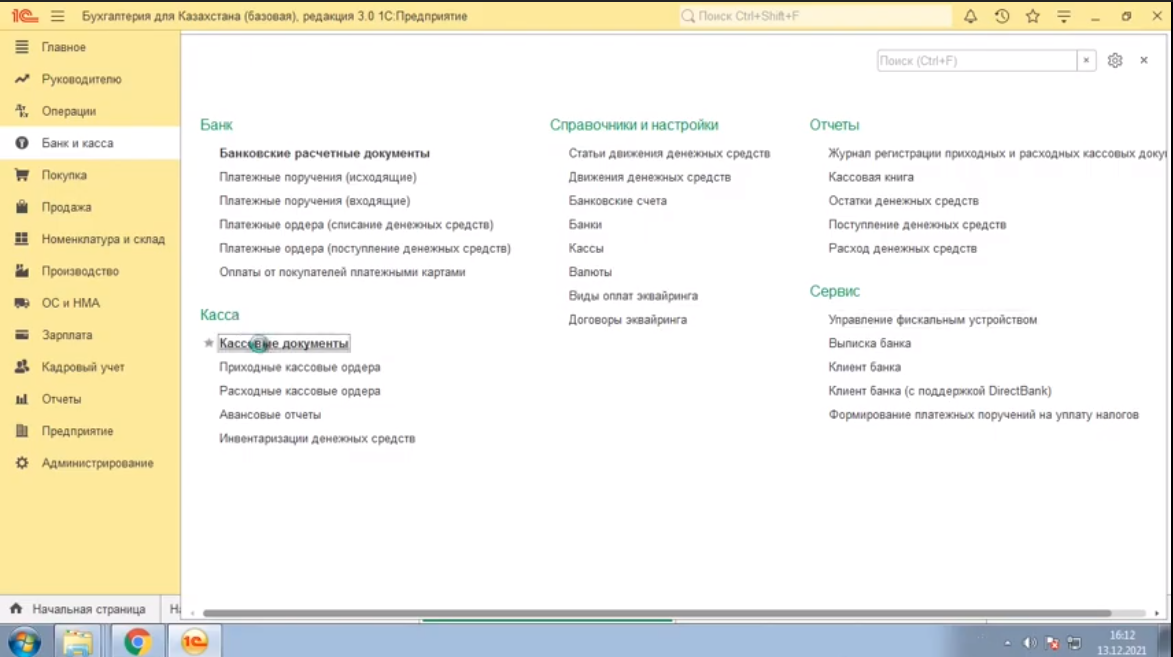
Task: Open Банковские расчетные документы
Action: coord(324,153)
